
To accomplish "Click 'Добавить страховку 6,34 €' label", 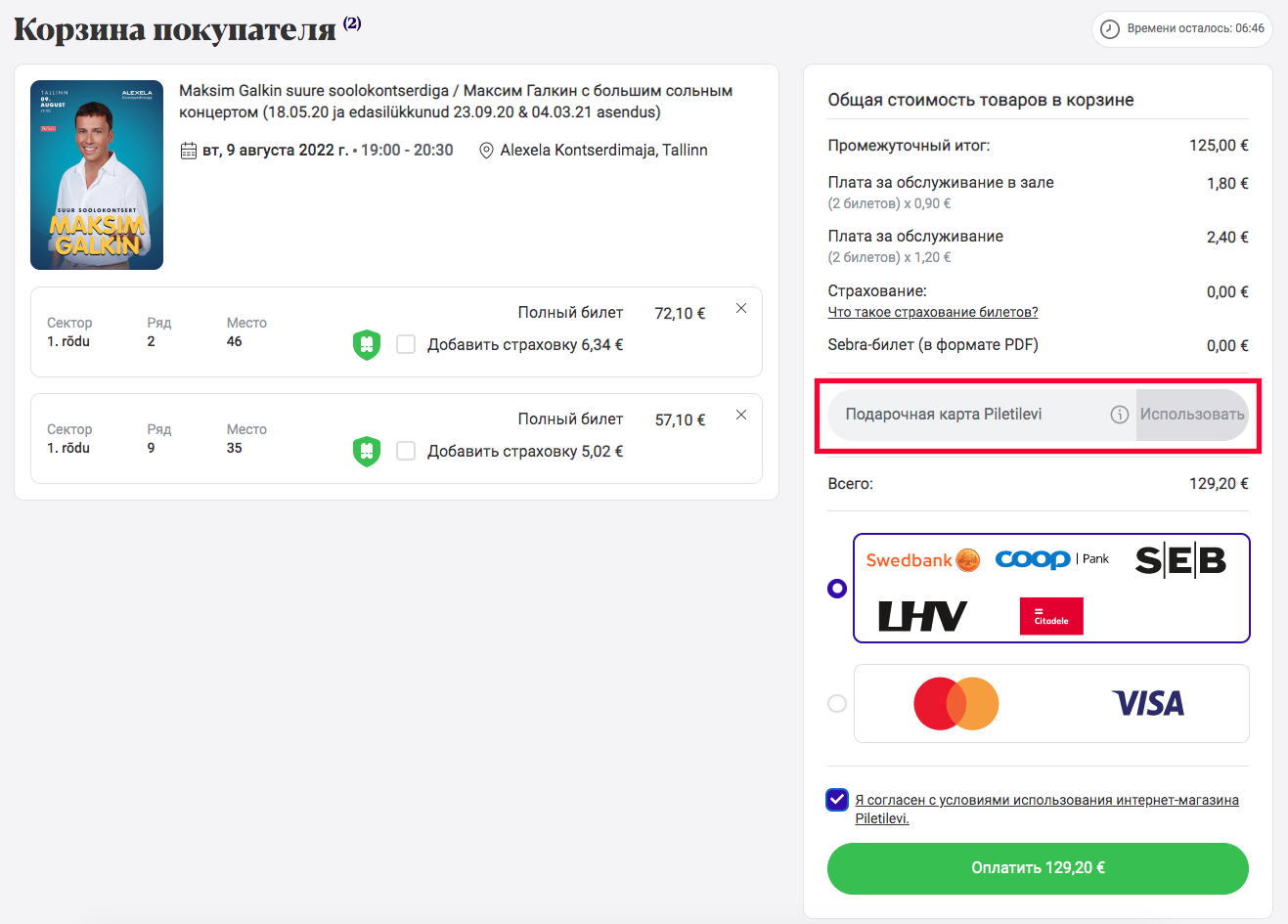I will coord(525,345).
